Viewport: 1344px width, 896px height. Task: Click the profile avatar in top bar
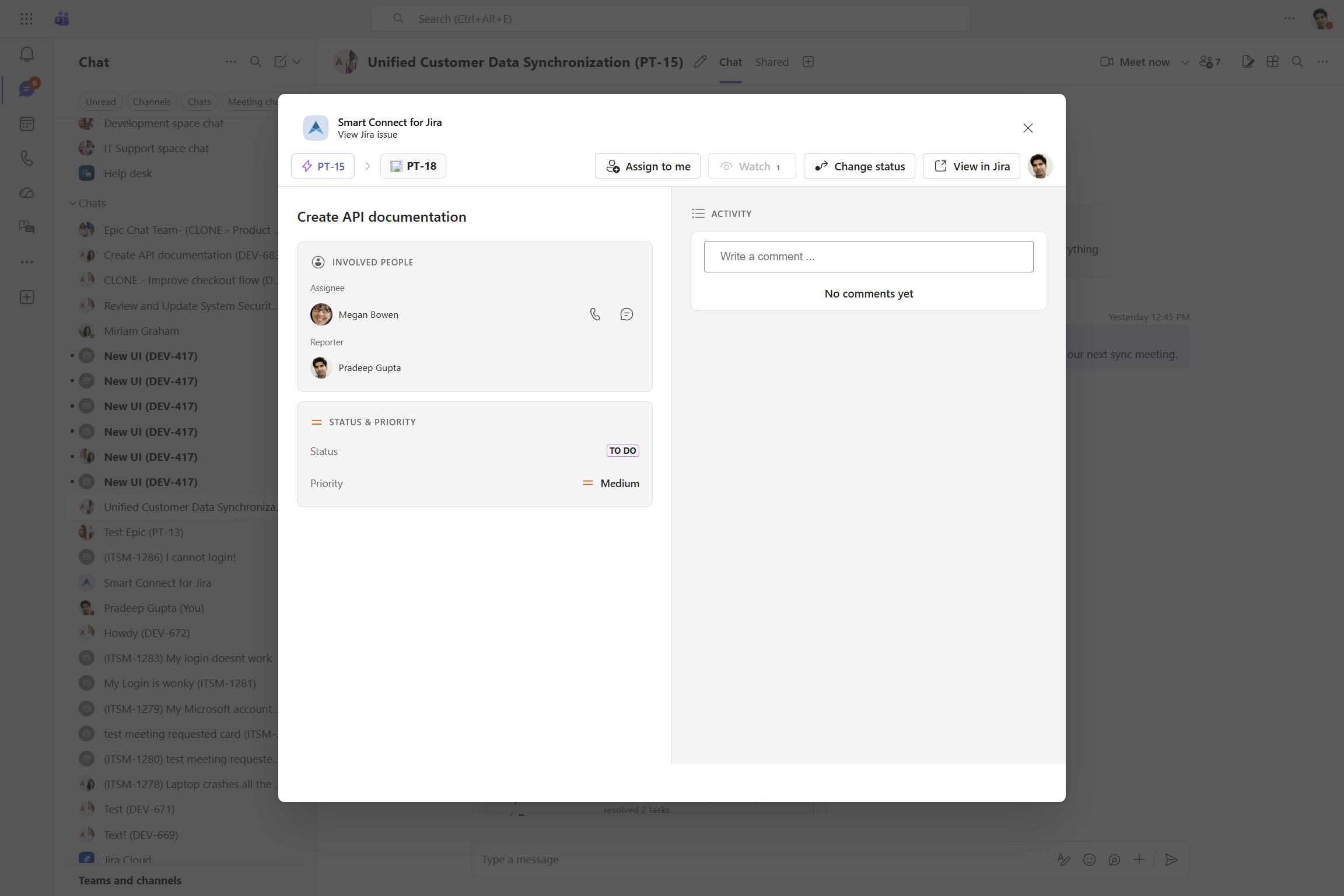[1321, 19]
